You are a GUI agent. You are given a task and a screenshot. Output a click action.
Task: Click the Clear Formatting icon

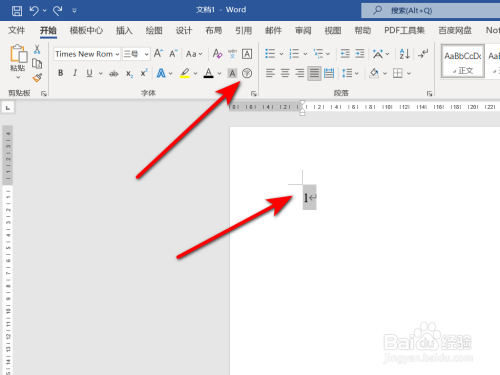(217, 54)
